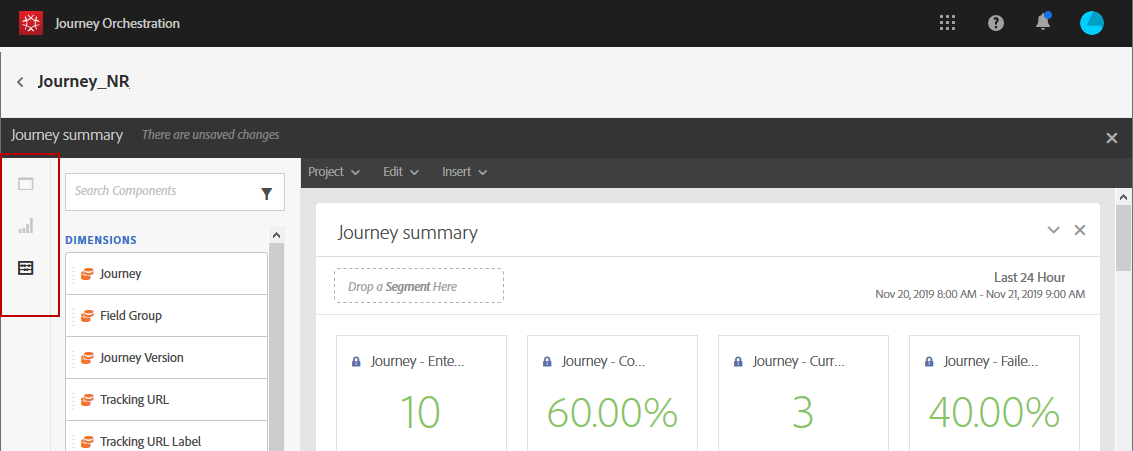Click the lock icon on Journey - Co... card
This screenshot has width=1133, height=451.
click(x=546, y=361)
